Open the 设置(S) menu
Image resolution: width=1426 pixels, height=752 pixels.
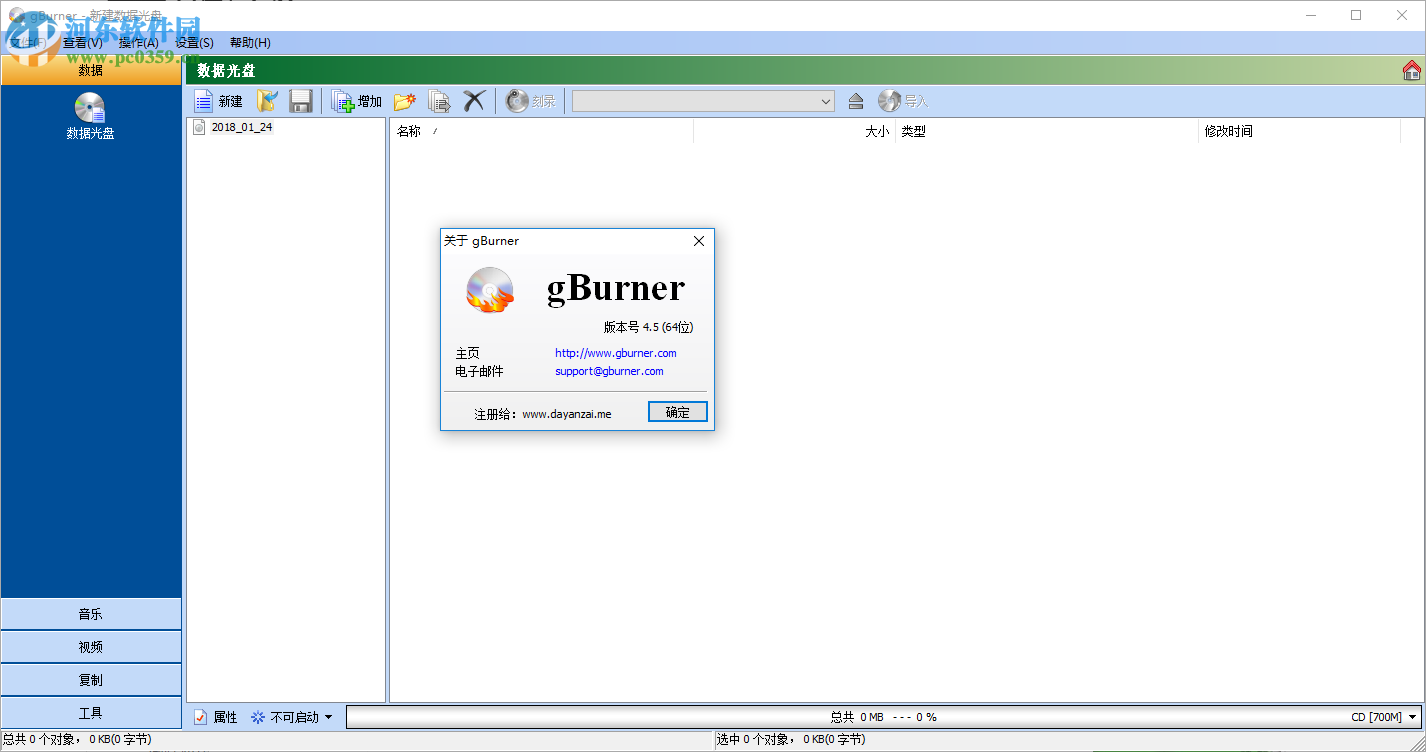point(194,43)
